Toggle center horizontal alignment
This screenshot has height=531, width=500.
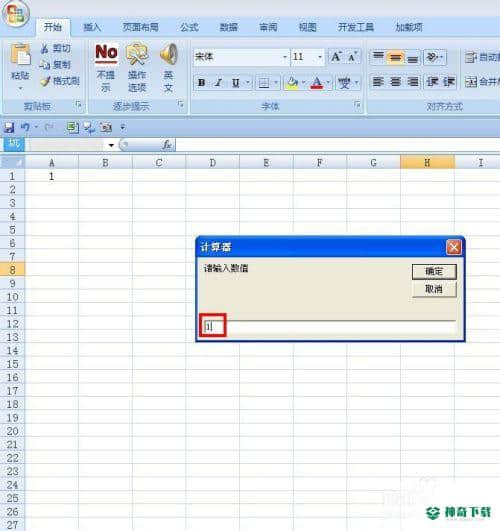click(x=395, y=82)
